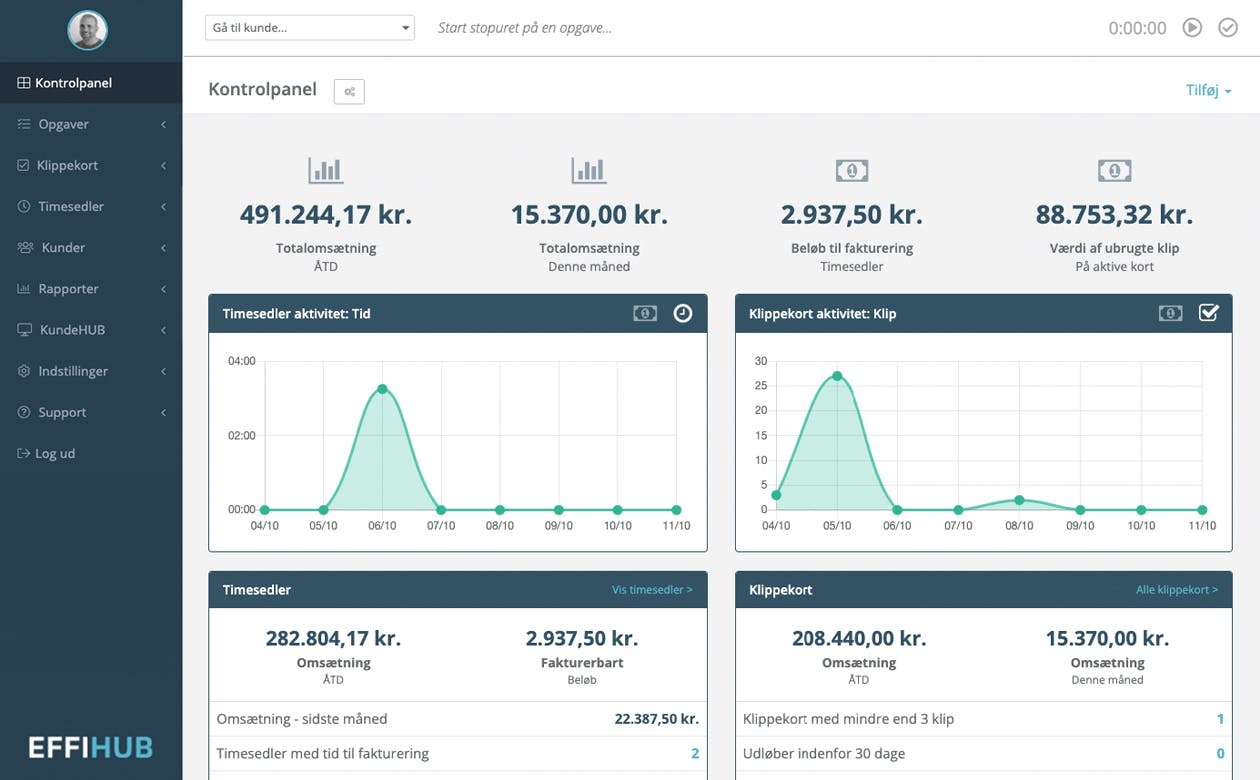Follow the 'Vis timesedler >' link

[x=652, y=590]
